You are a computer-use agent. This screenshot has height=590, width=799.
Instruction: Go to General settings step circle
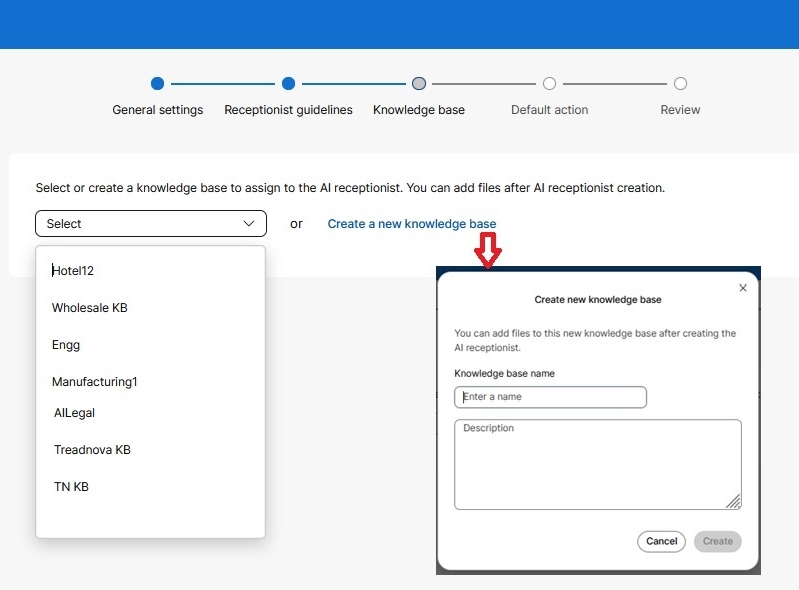tap(157, 84)
